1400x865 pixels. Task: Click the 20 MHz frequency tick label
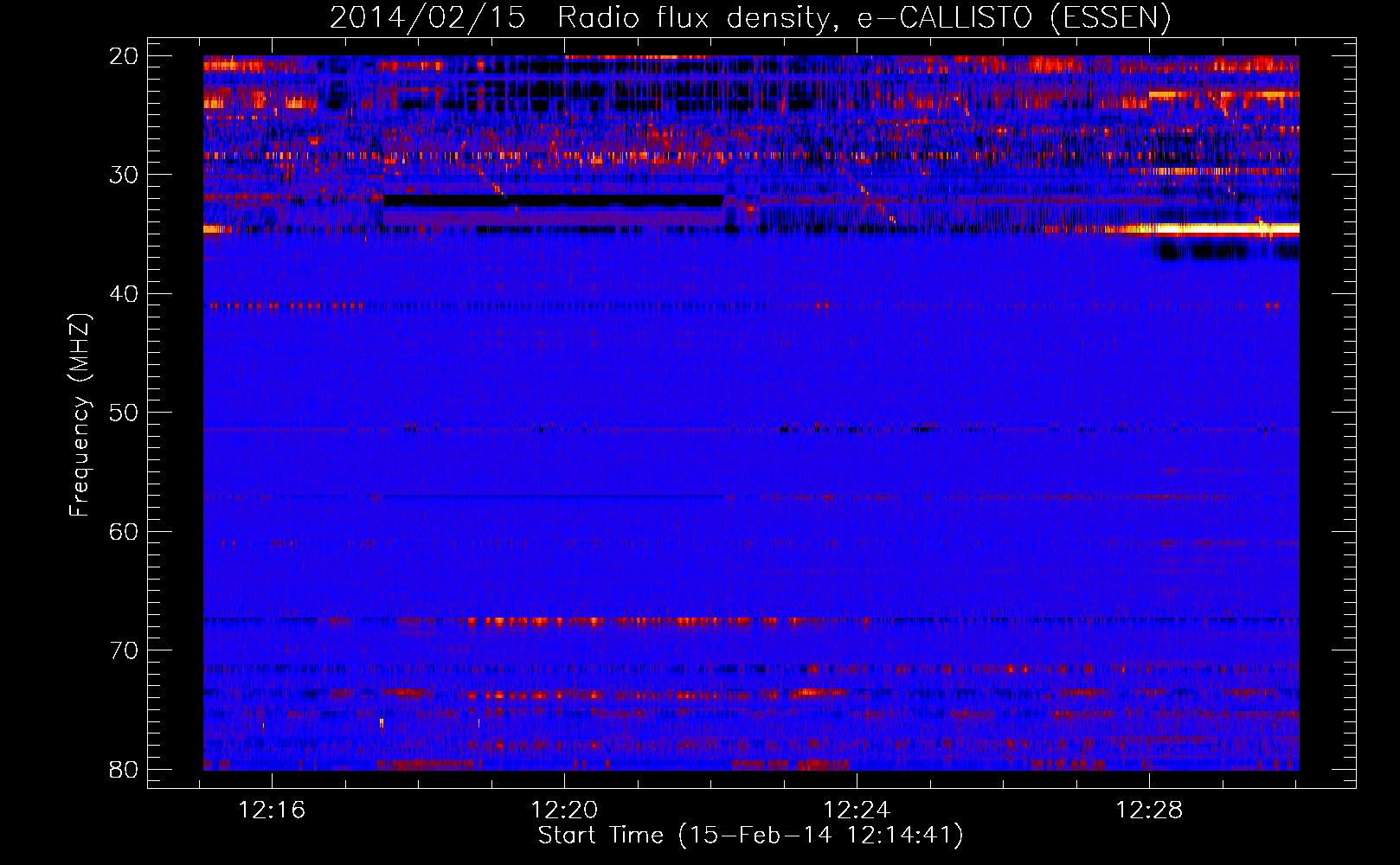pyautogui.click(x=124, y=56)
